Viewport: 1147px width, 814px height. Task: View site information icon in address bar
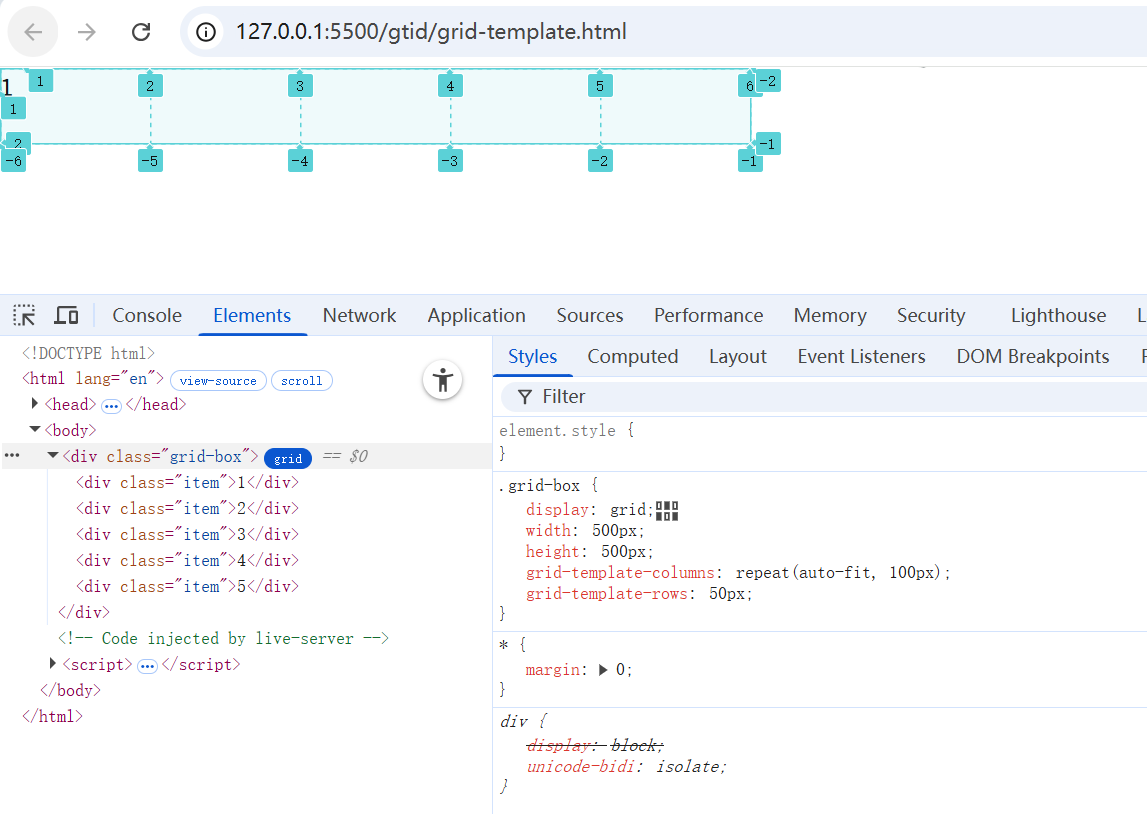tap(206, 31)
